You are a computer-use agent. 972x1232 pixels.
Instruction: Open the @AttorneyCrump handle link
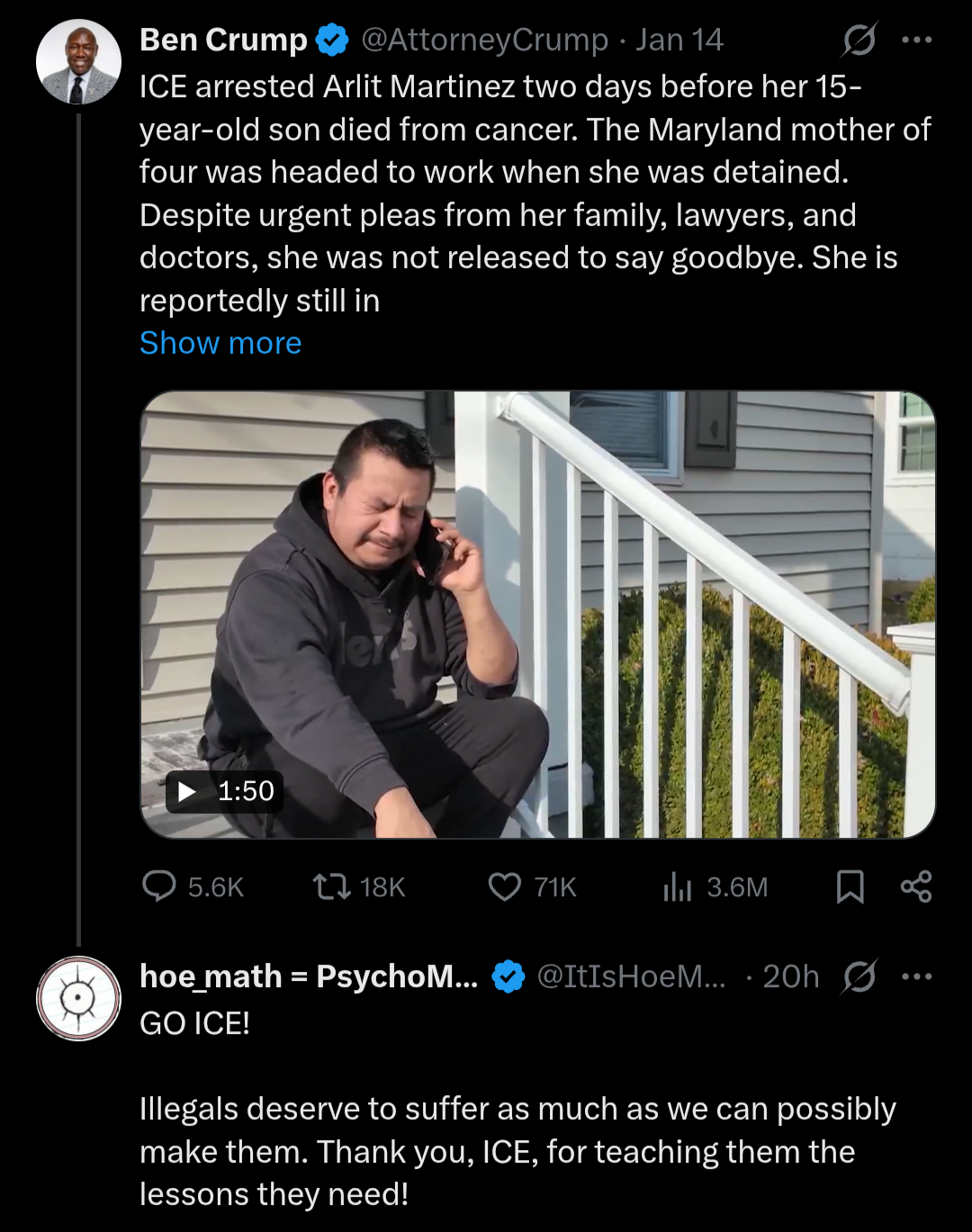tap(484, 40)
